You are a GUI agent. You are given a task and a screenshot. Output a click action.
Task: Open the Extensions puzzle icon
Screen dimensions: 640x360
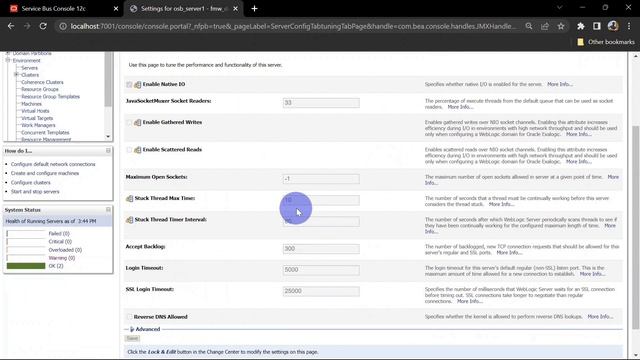[x=581, y=26]
